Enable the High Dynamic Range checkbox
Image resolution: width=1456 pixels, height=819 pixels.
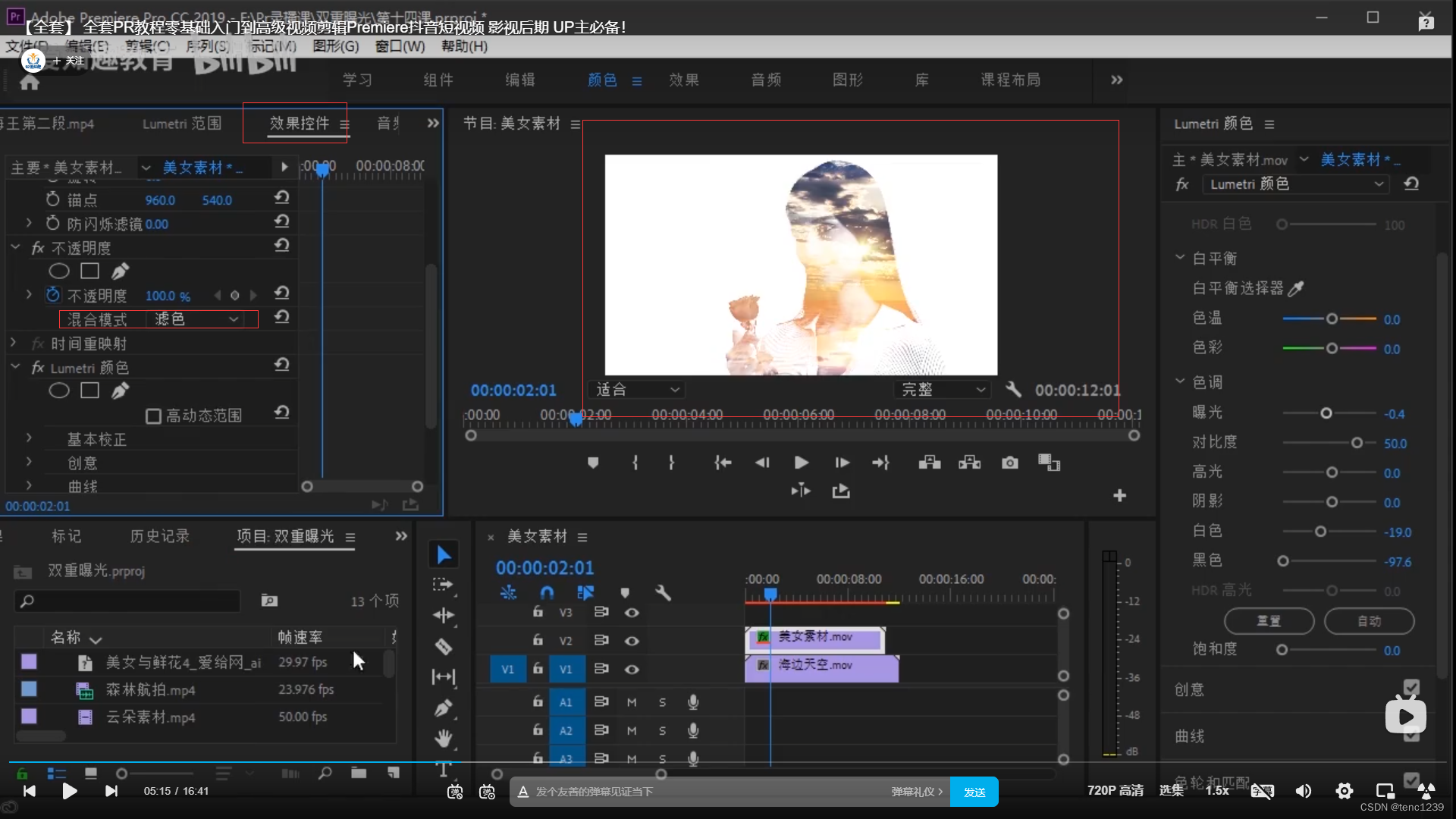pyautogui.click(x=153, y=416)
